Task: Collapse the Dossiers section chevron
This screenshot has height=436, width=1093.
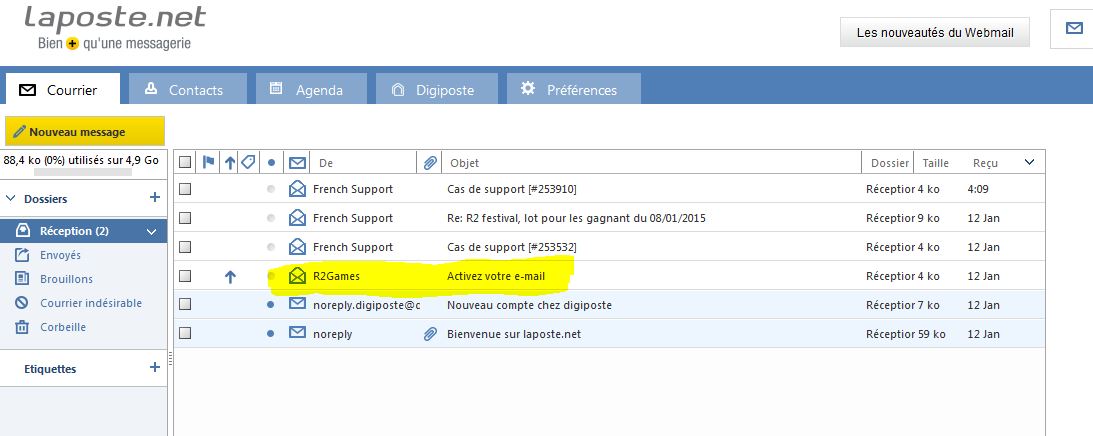Action: (x=12, y=199)
